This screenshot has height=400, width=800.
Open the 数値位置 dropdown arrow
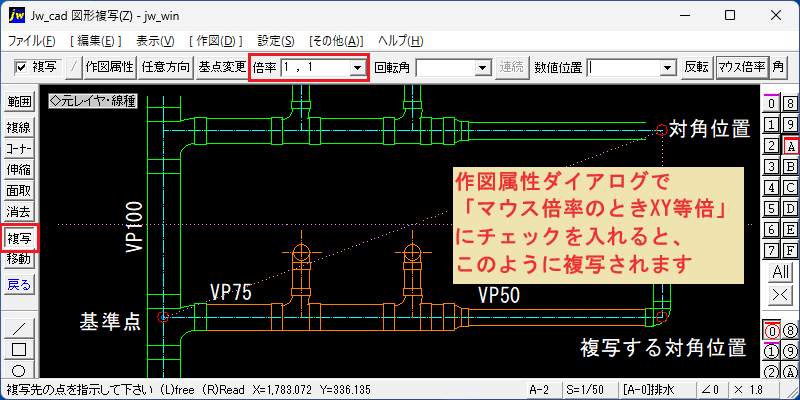click(667, 67)
